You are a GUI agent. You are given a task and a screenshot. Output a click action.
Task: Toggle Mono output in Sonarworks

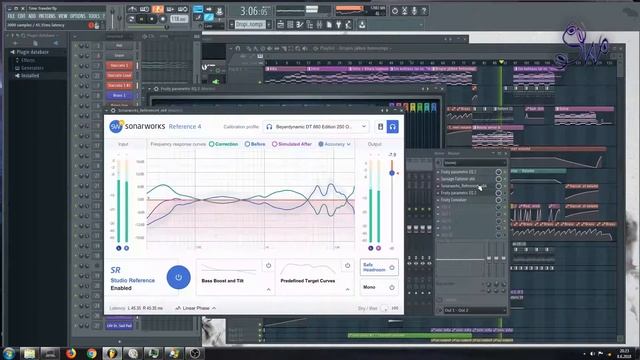(x=379, y=287)
